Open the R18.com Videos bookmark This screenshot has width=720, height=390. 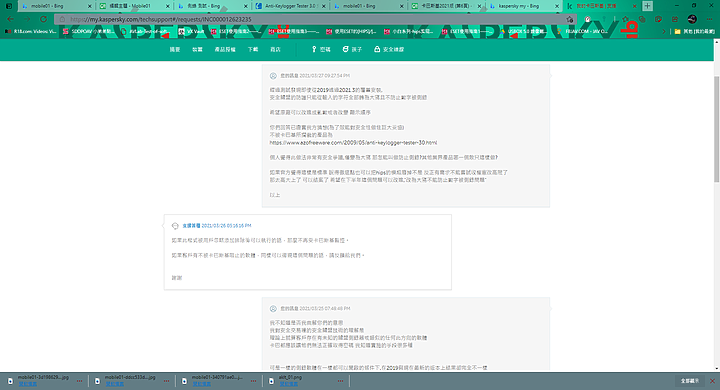pyautogui.click(x=30, y=31)
